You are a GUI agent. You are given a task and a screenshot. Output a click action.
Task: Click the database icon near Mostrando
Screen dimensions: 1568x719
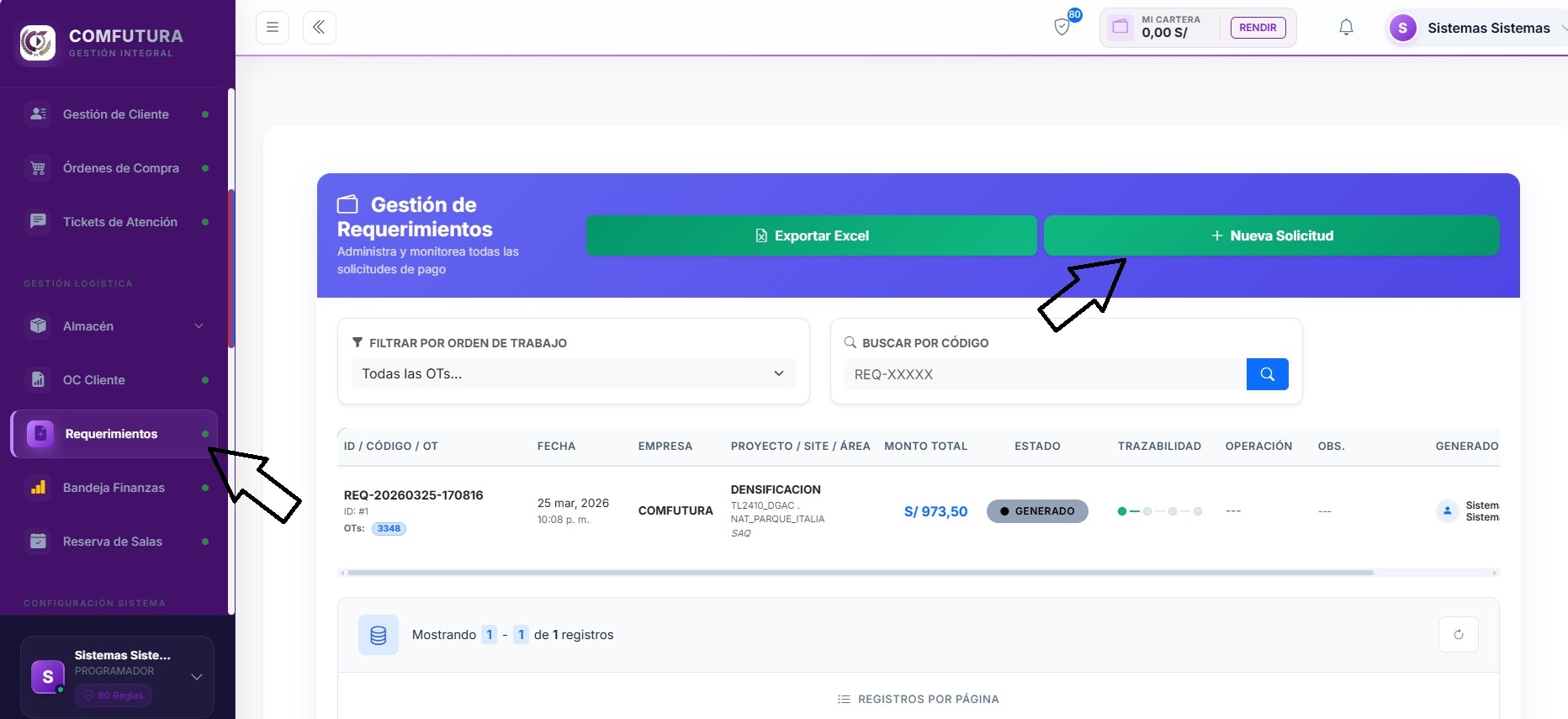379,635
